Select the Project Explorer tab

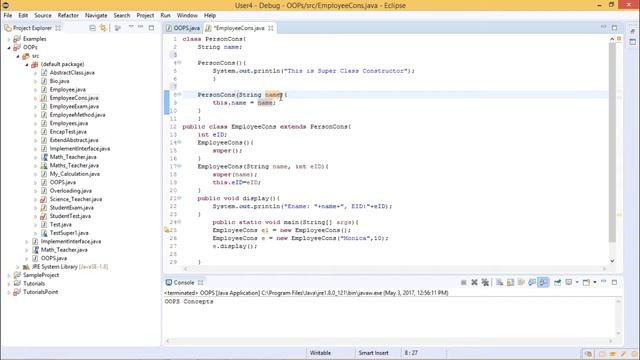click(x=32, y=28)
